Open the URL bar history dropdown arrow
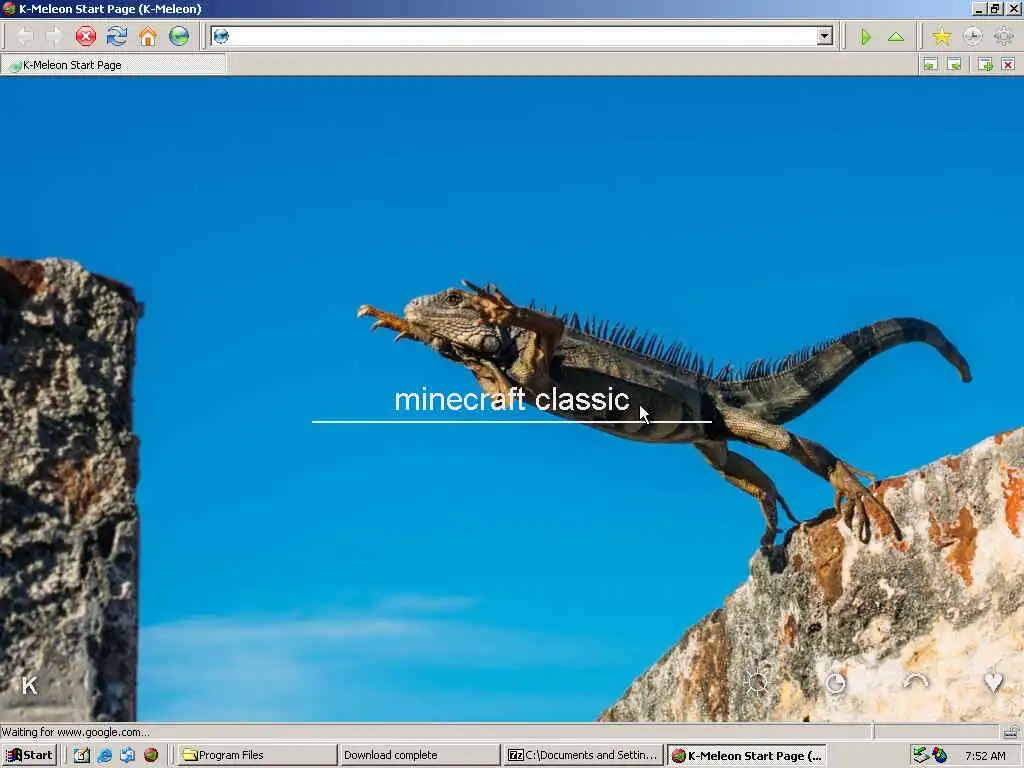Viewport: 1024px width, 768px height. click(x=825, y=36)
